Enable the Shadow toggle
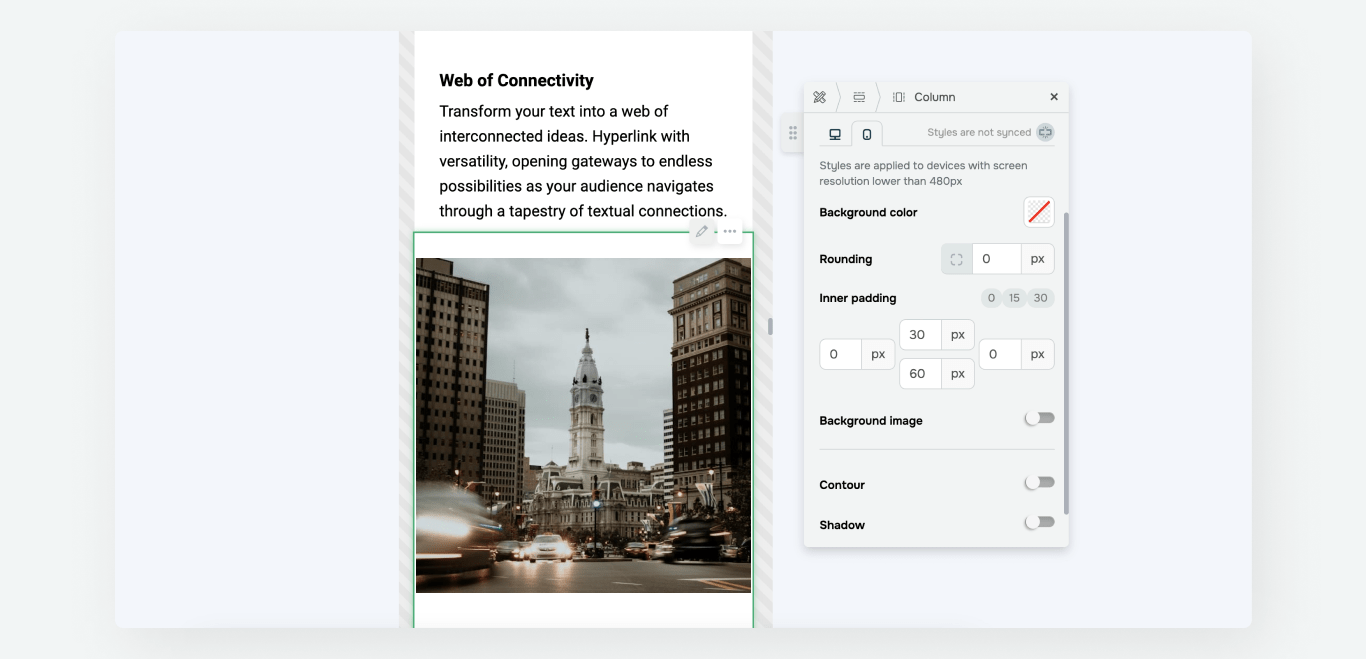This screenshot has width=1366, height=659. click(x=1039, y=523)
